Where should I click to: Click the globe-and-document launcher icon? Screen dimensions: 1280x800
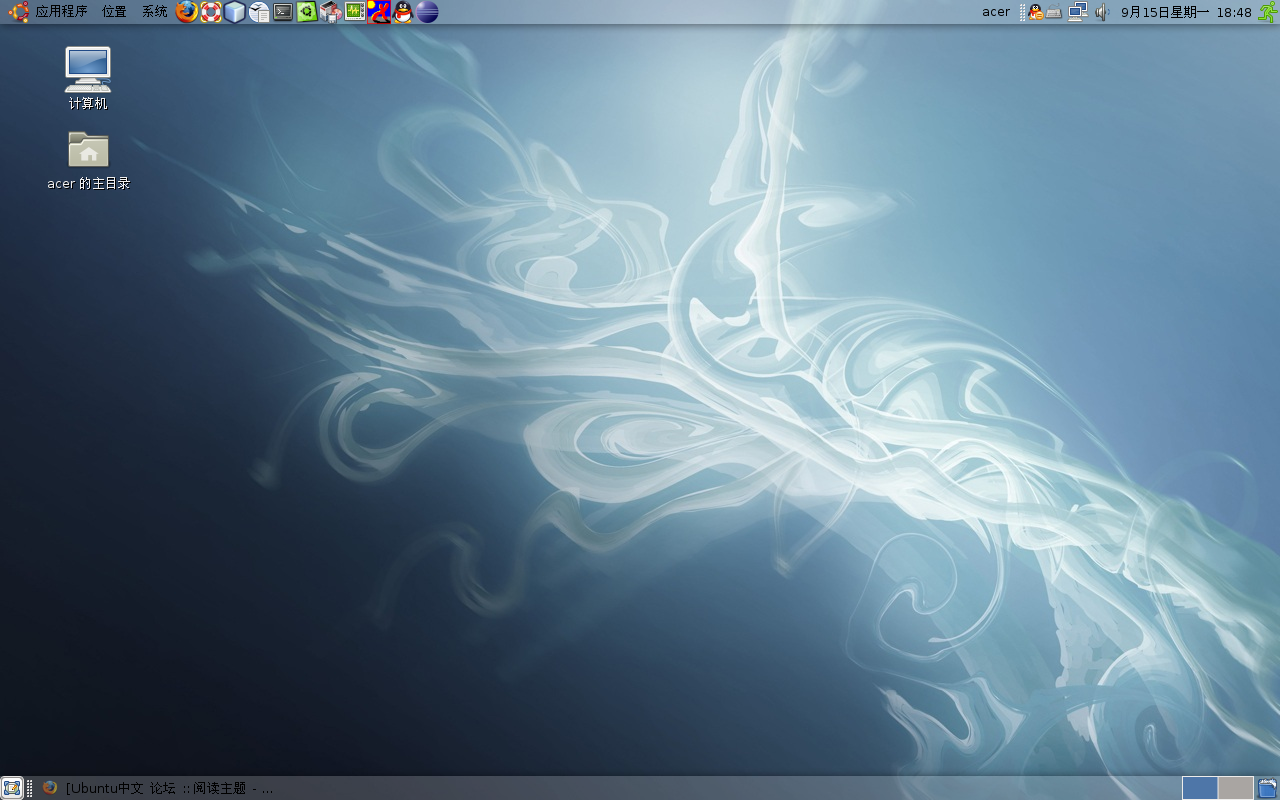pos(259,12)
